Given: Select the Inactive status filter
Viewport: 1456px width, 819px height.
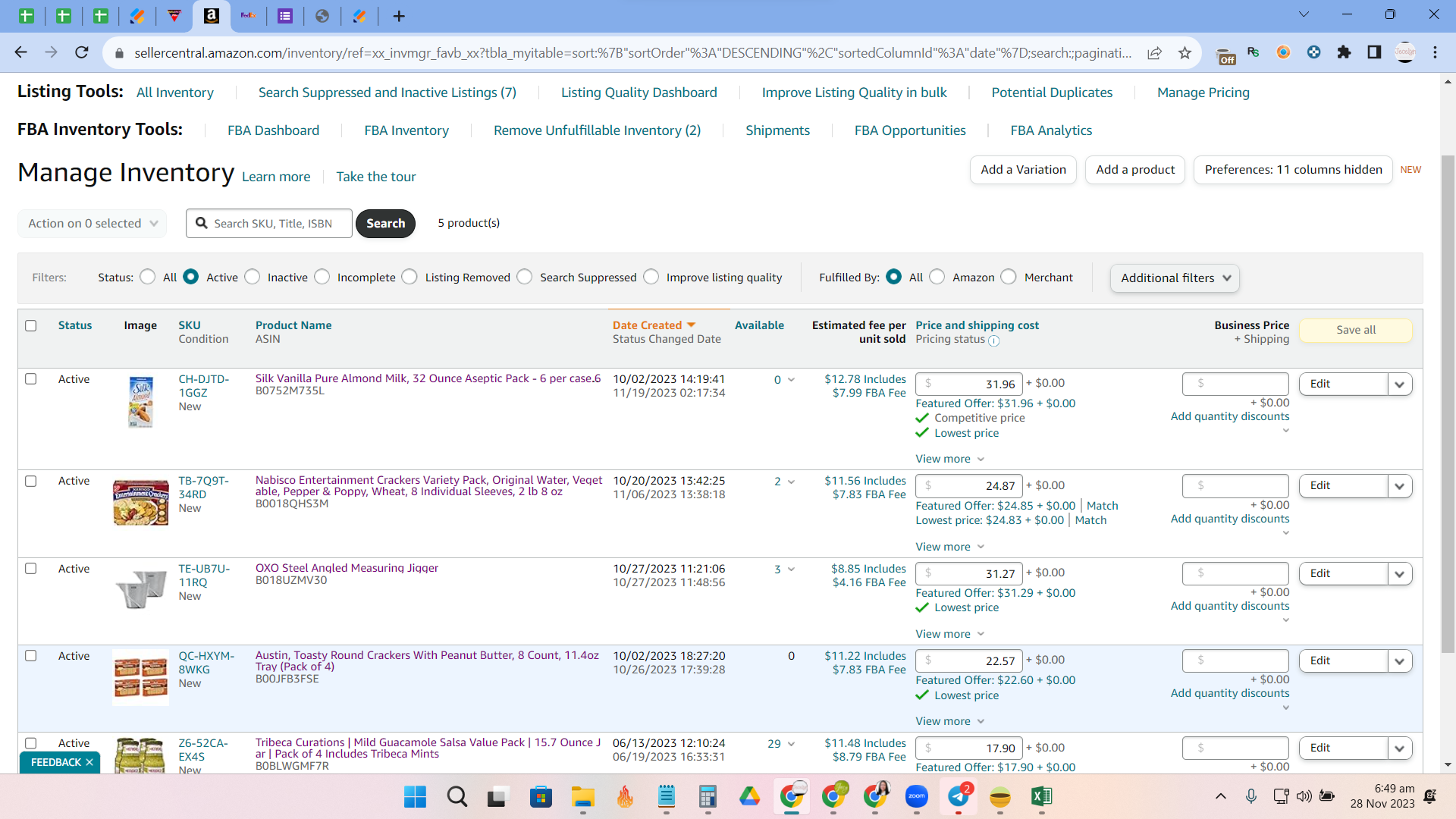Looking at the screenshot, I should point(253,278).
